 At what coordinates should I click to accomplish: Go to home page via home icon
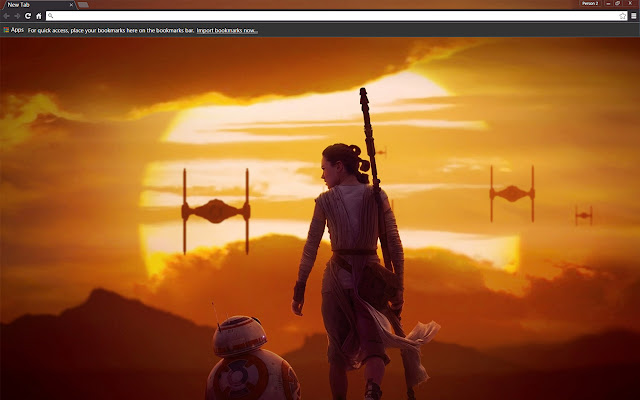pyautogui.click(x=39, y=16)
